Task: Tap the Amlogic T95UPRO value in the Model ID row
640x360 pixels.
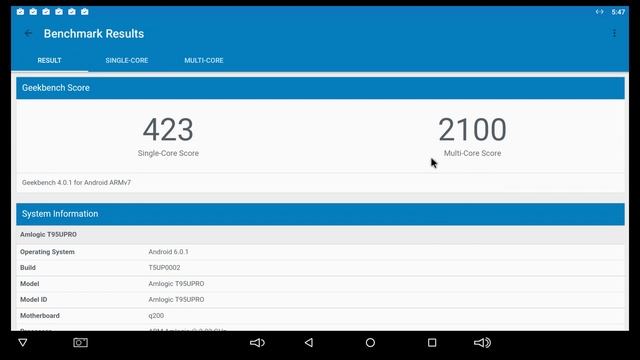Action: [176, 300]
